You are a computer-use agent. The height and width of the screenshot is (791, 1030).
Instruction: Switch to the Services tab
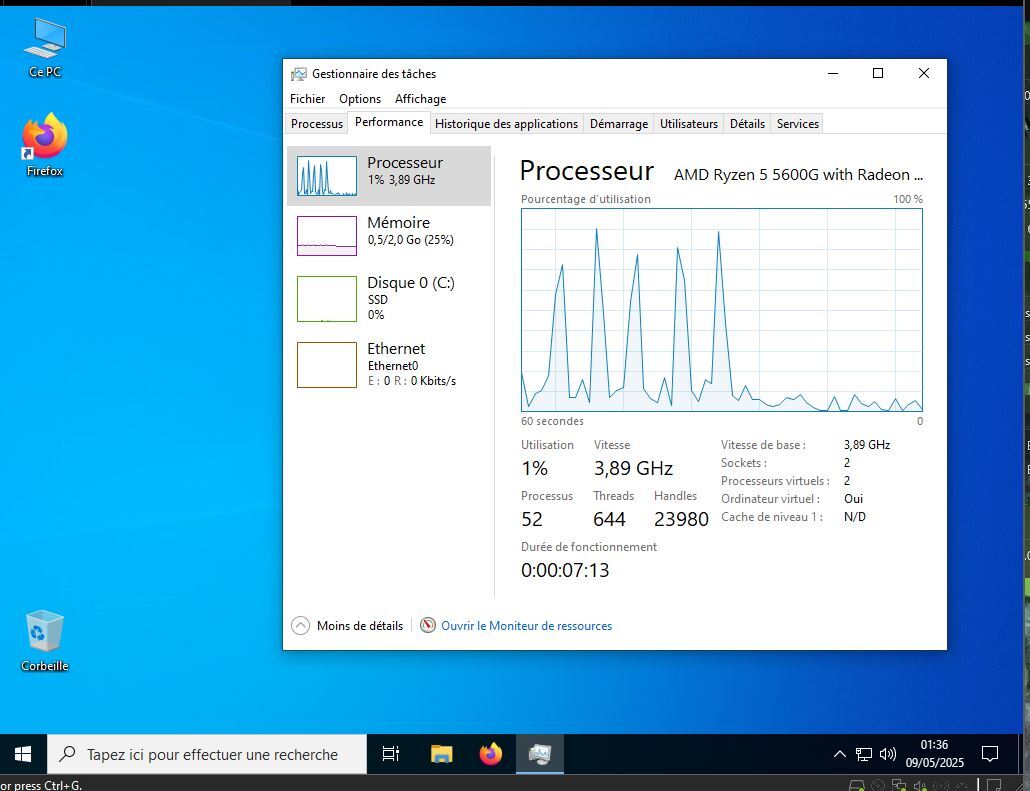(797, 124)
